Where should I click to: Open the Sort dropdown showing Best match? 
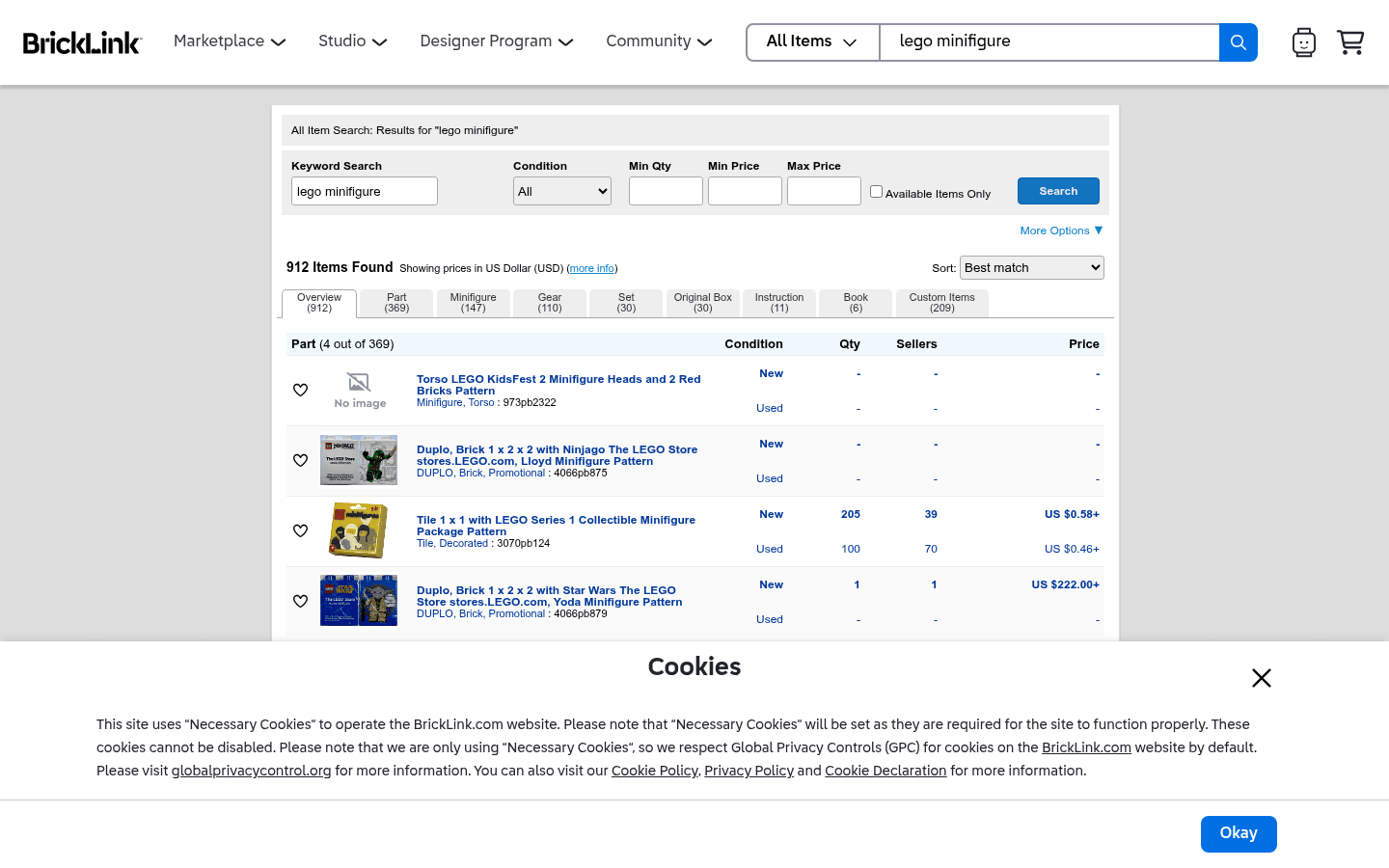1032,268
